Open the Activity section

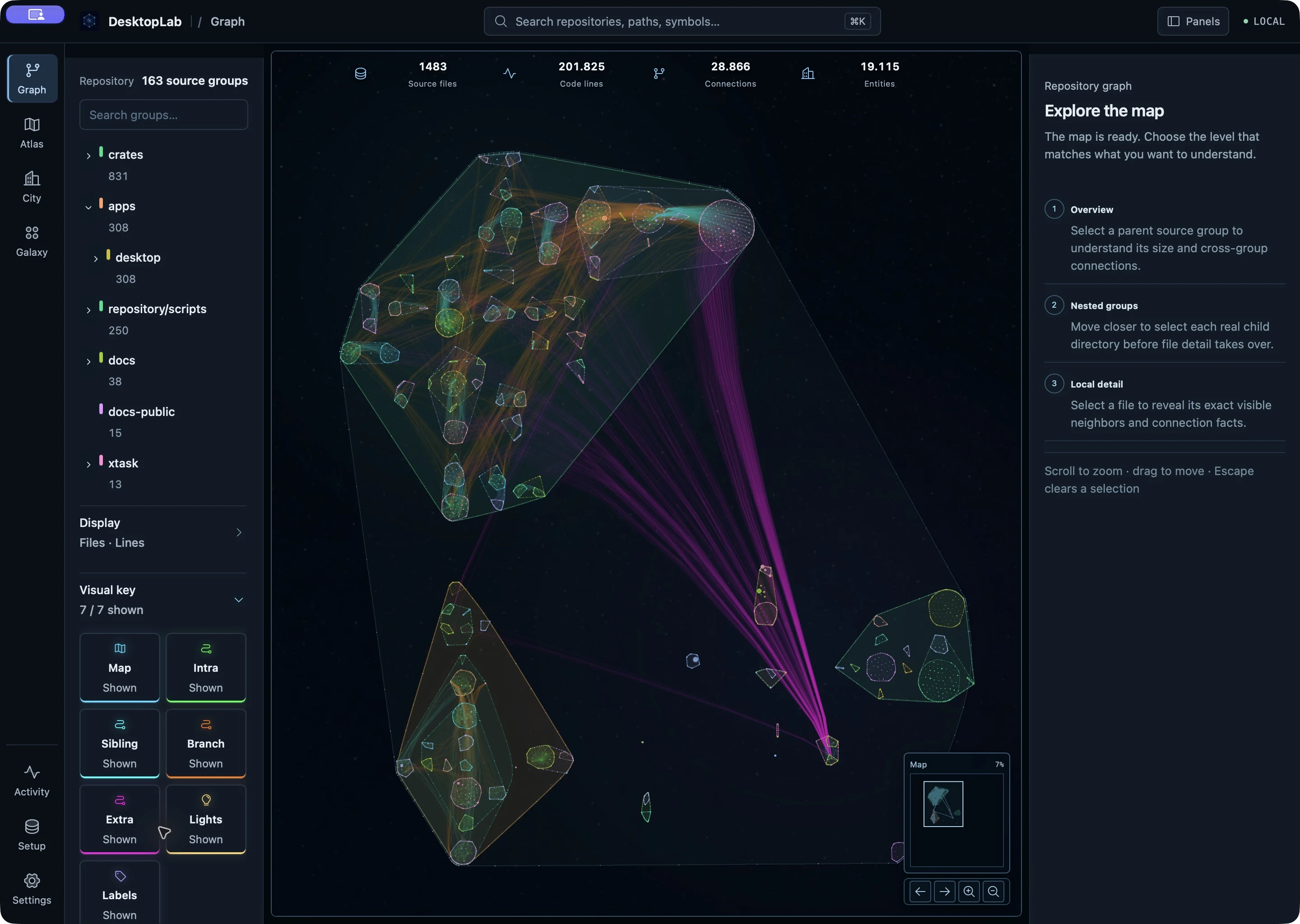32,781
